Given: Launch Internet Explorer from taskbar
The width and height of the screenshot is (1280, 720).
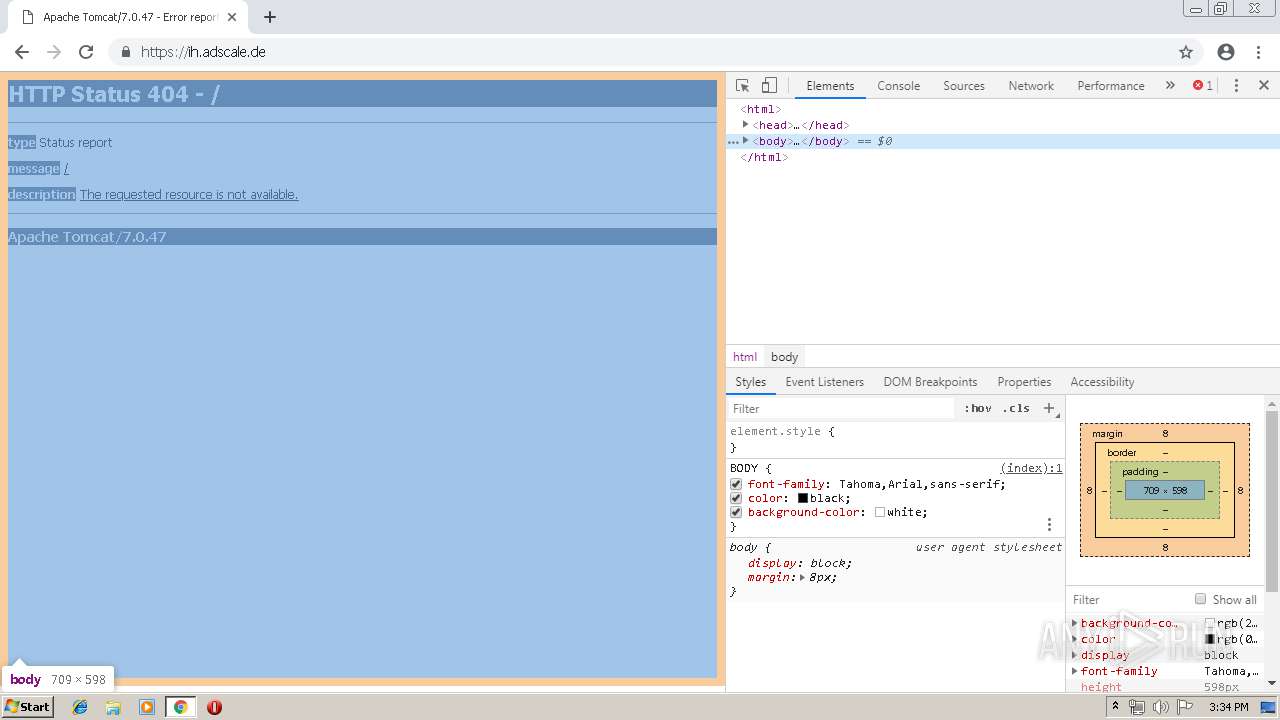Looking at the screenshot, I should click(80, 707).
